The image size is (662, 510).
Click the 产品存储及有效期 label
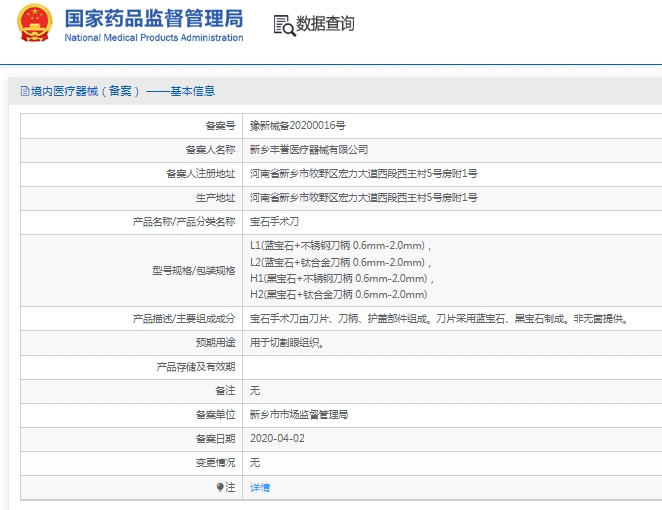pyautogui.click(x=195, y=367)
